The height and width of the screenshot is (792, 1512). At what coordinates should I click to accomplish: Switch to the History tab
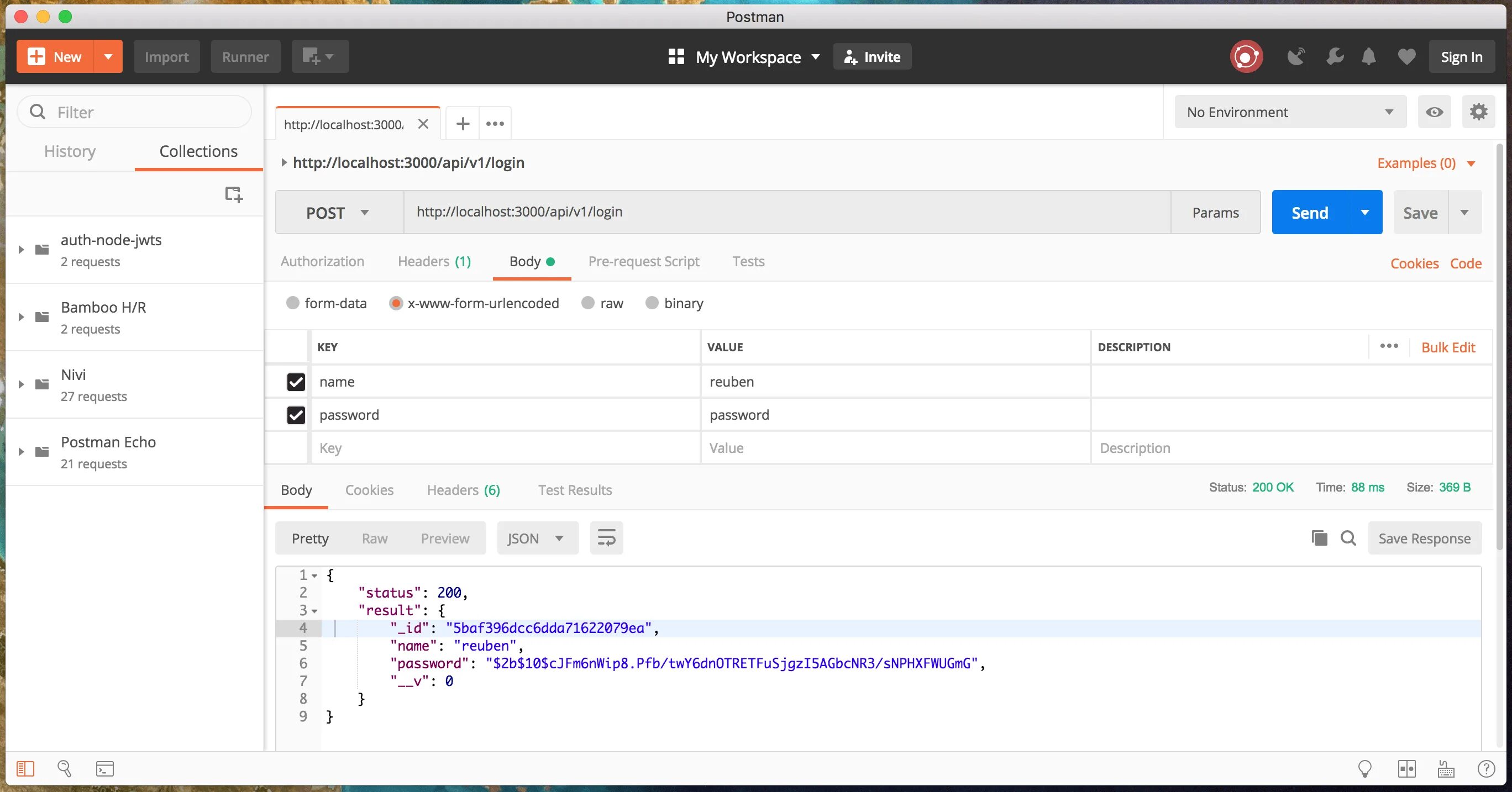70,151
